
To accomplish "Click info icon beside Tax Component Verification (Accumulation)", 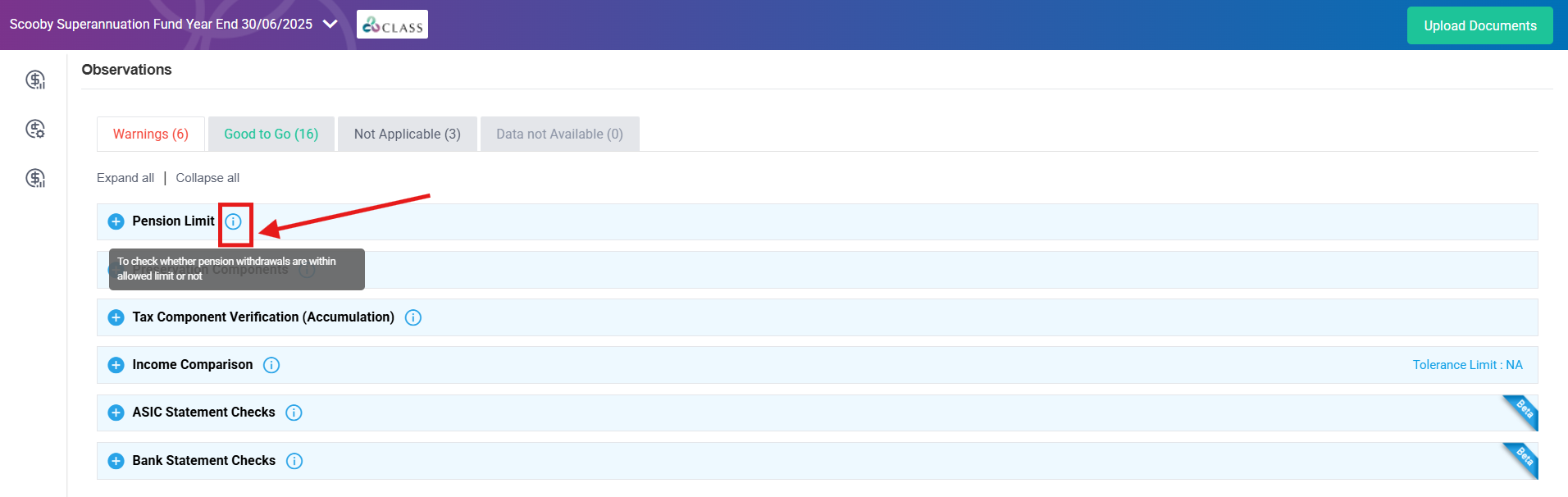I will tap(413, 317).
